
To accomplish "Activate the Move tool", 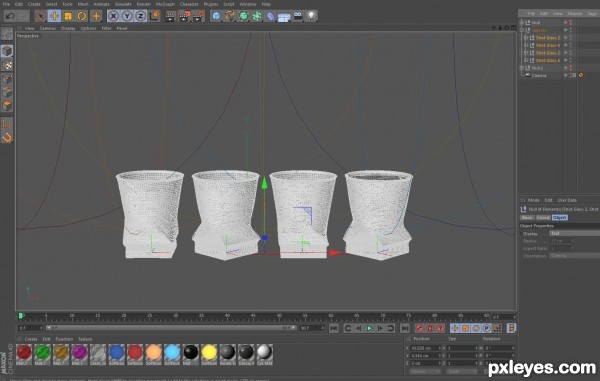I will 54,16.
